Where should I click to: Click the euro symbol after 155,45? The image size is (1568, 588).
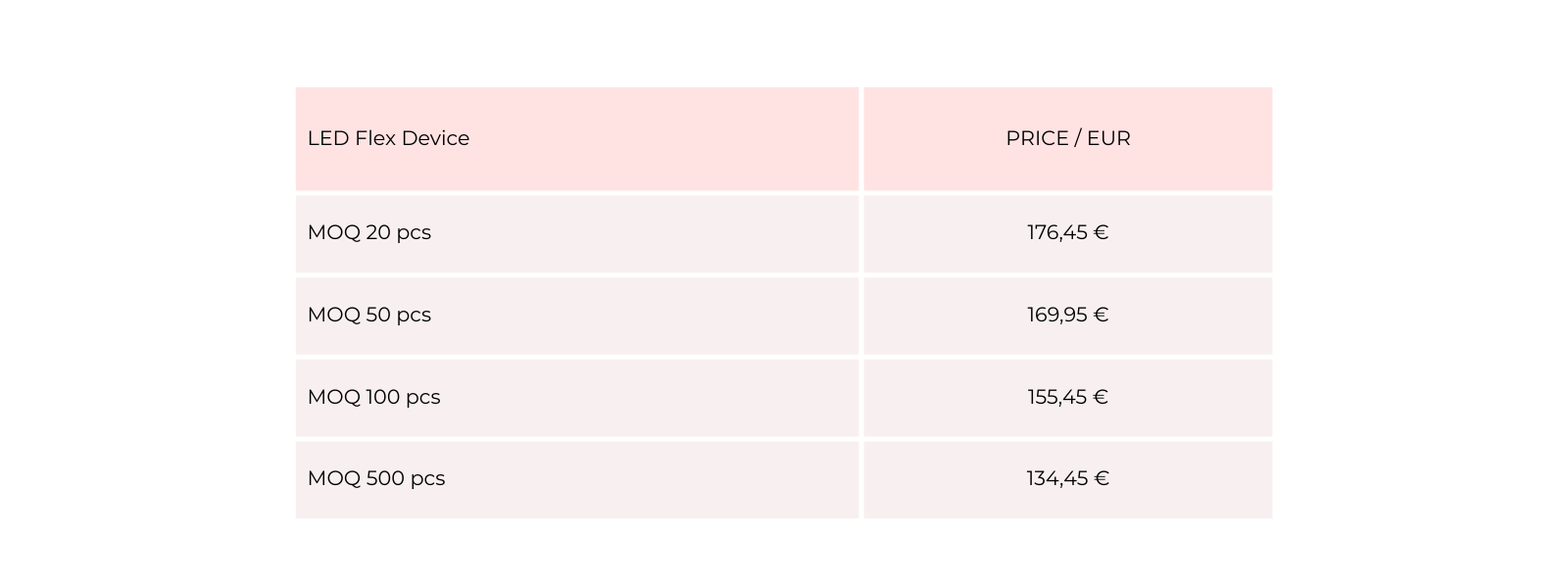(x=1101, y=397)
